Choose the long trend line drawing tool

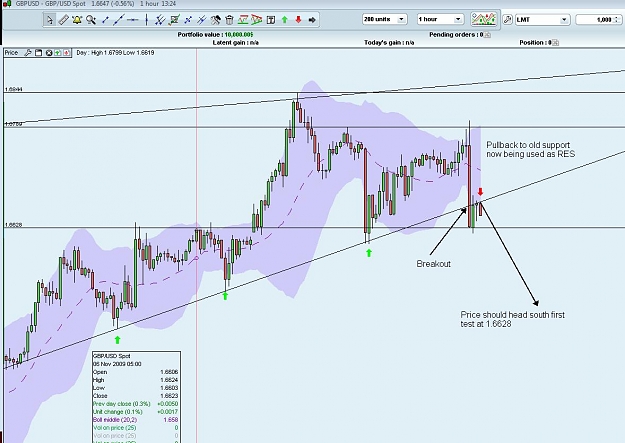pyautogui.click(x=119, y=20)
